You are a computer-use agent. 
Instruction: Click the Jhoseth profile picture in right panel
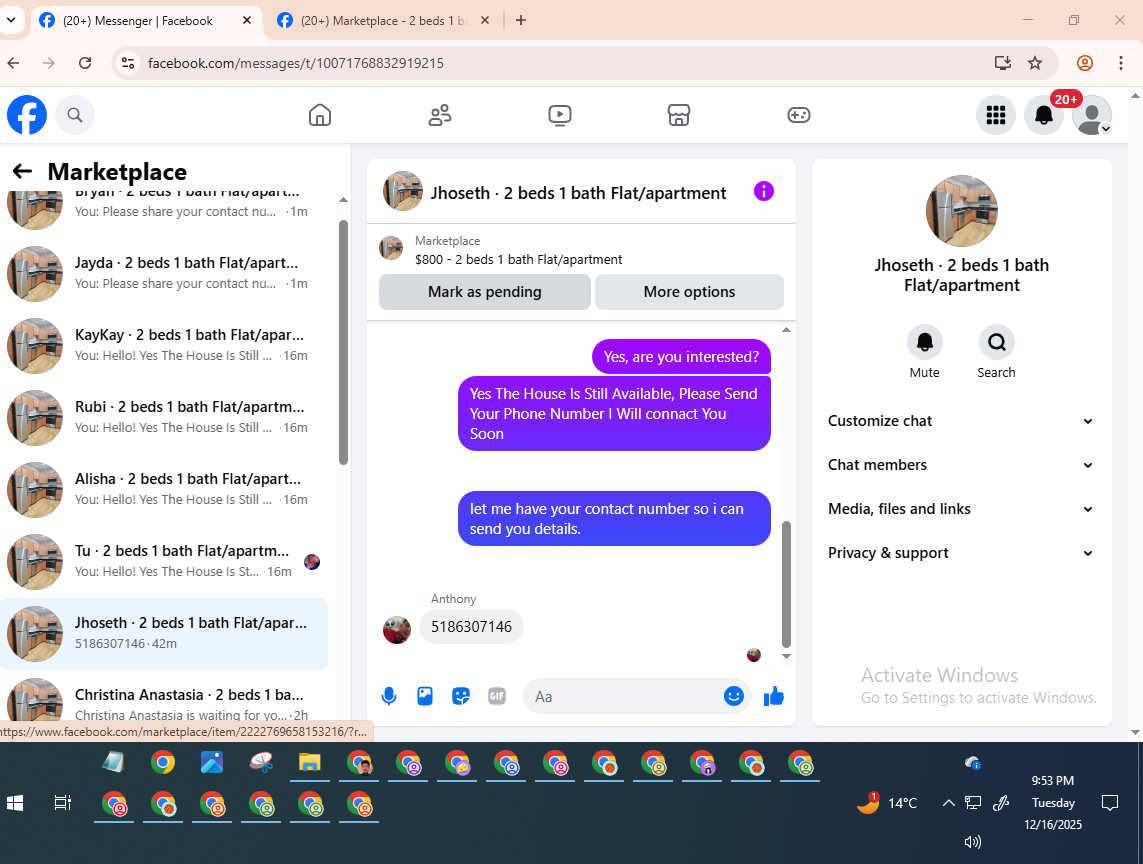pos(961,211)
